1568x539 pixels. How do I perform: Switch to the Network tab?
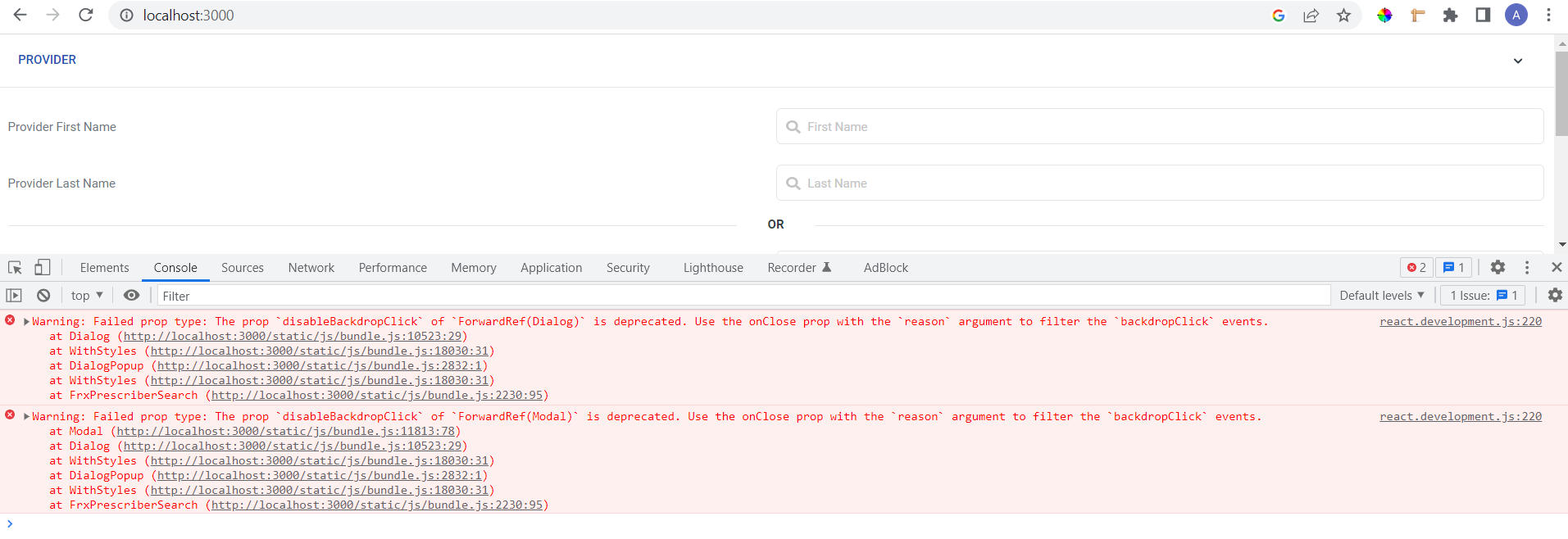coord(311,268)
